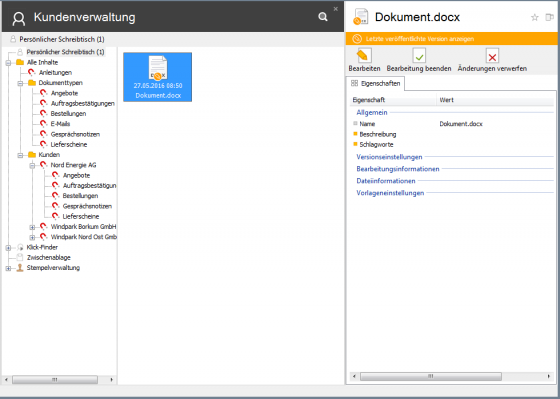Click the Kundenverwaltung user icon

click(19, 19)
